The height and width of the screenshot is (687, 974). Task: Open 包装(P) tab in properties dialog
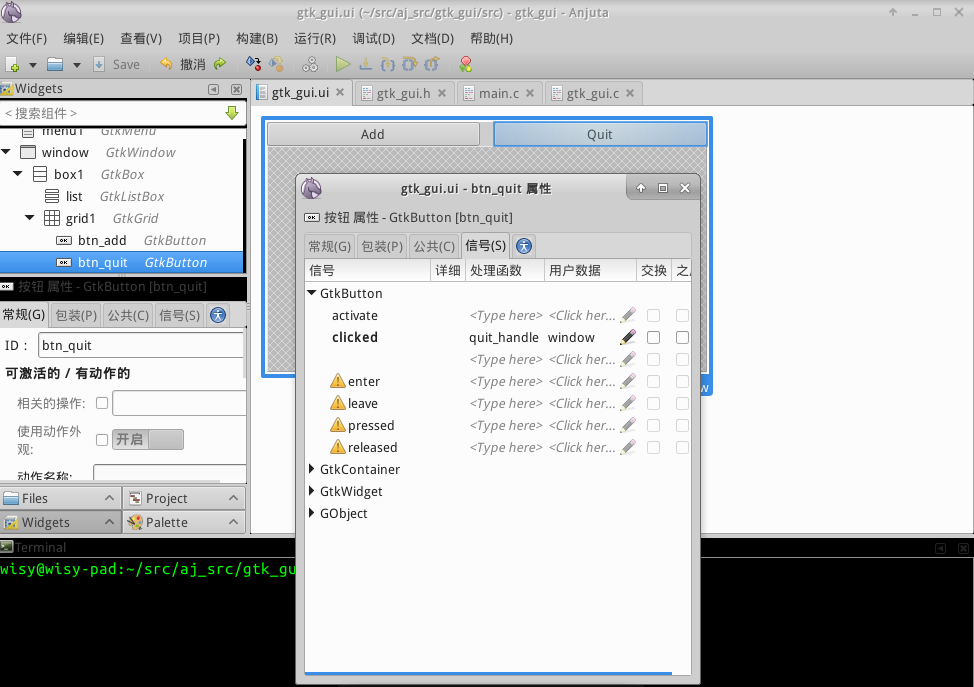[382, 247]
